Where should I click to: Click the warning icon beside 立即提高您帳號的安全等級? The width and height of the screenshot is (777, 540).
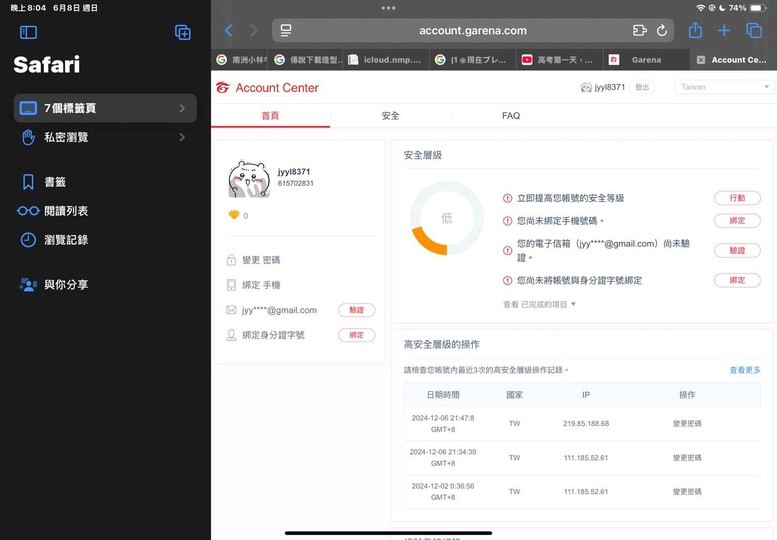[x=507, y=198]
